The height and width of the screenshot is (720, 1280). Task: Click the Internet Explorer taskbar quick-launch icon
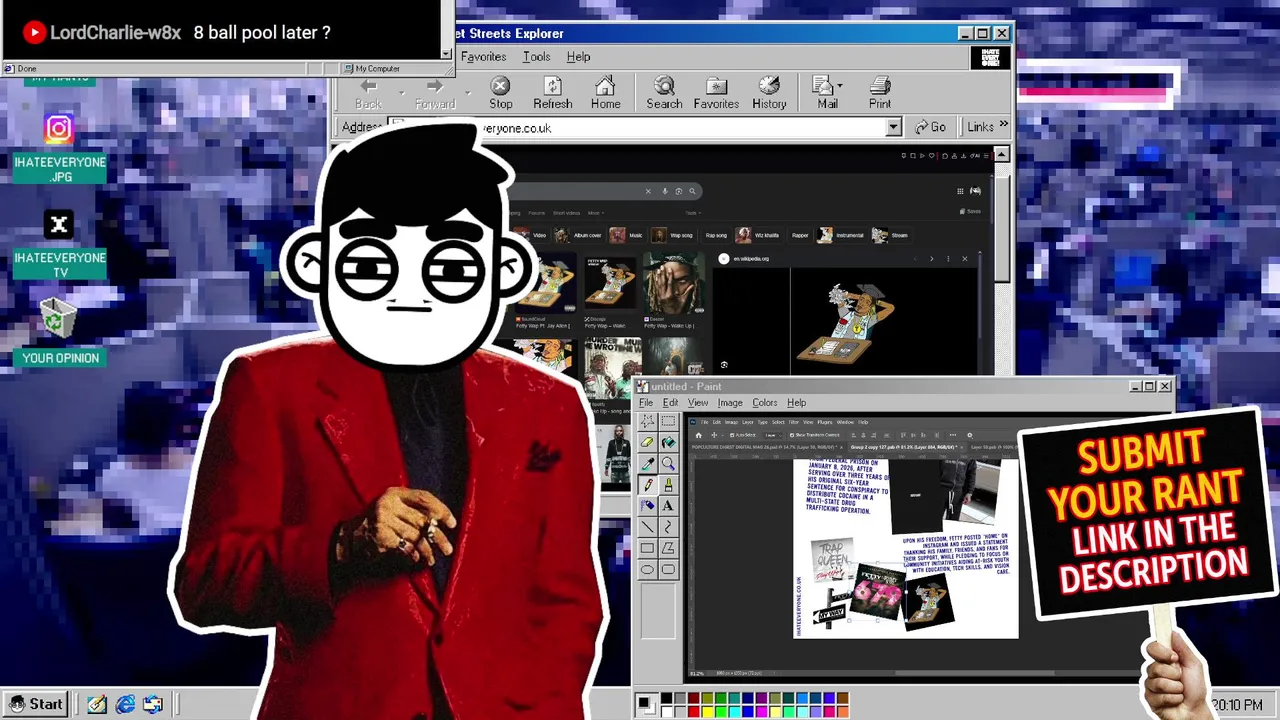point(125,704)
